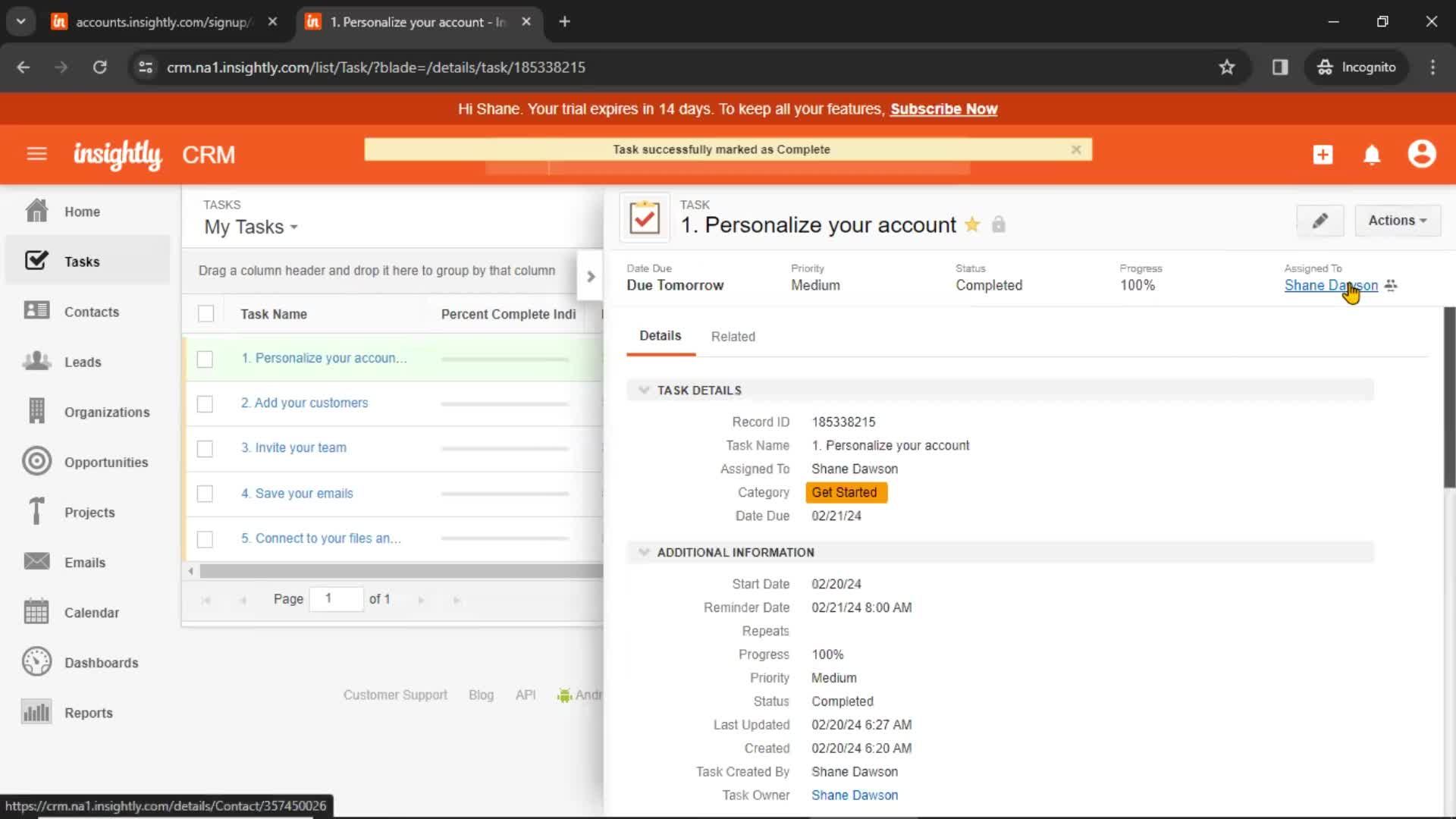
Task: Open the browser tab search dropdown
Action: (x=21, y=21)
